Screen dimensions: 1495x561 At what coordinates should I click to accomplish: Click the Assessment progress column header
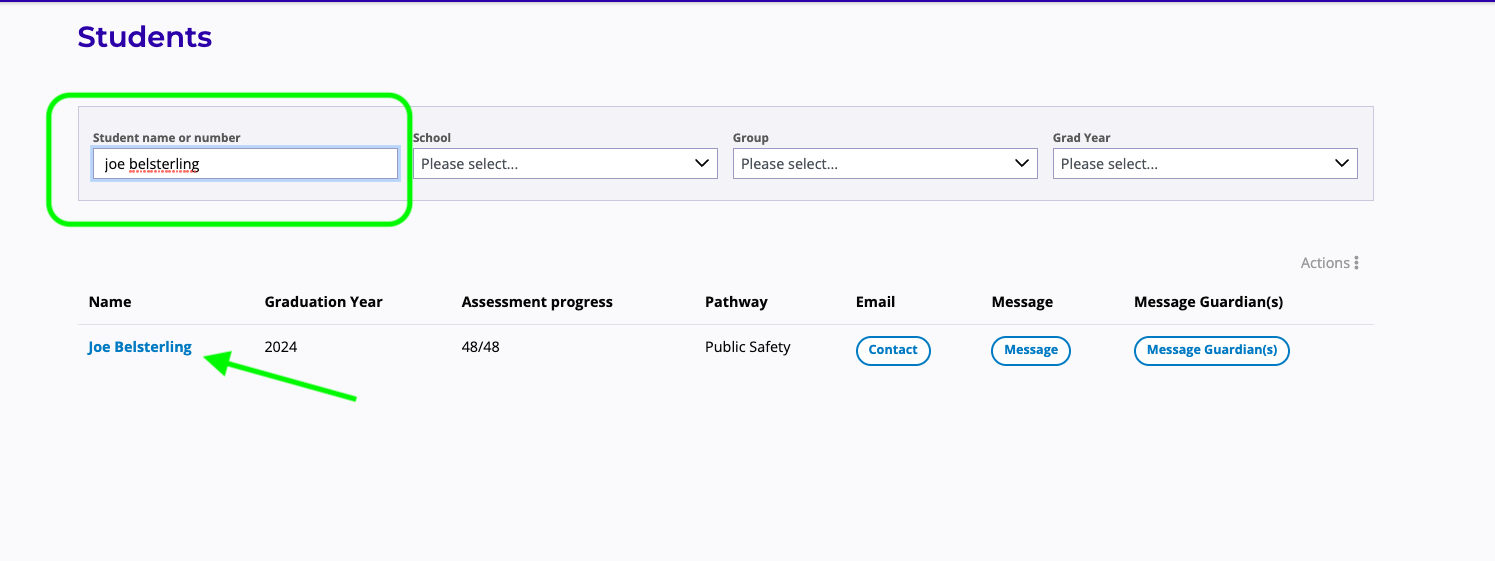click(x=537, y=302)
